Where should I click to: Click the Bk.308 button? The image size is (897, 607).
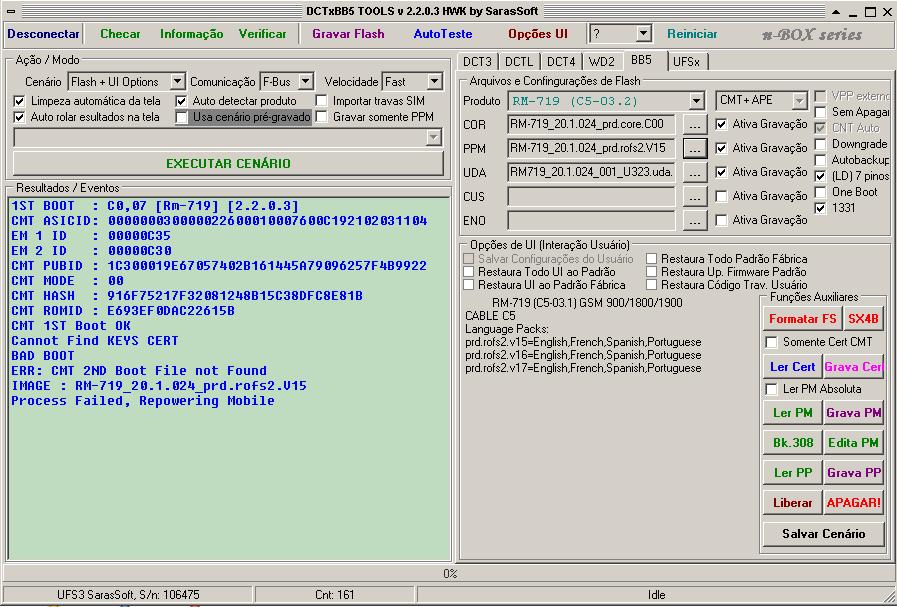coord(792,443)
